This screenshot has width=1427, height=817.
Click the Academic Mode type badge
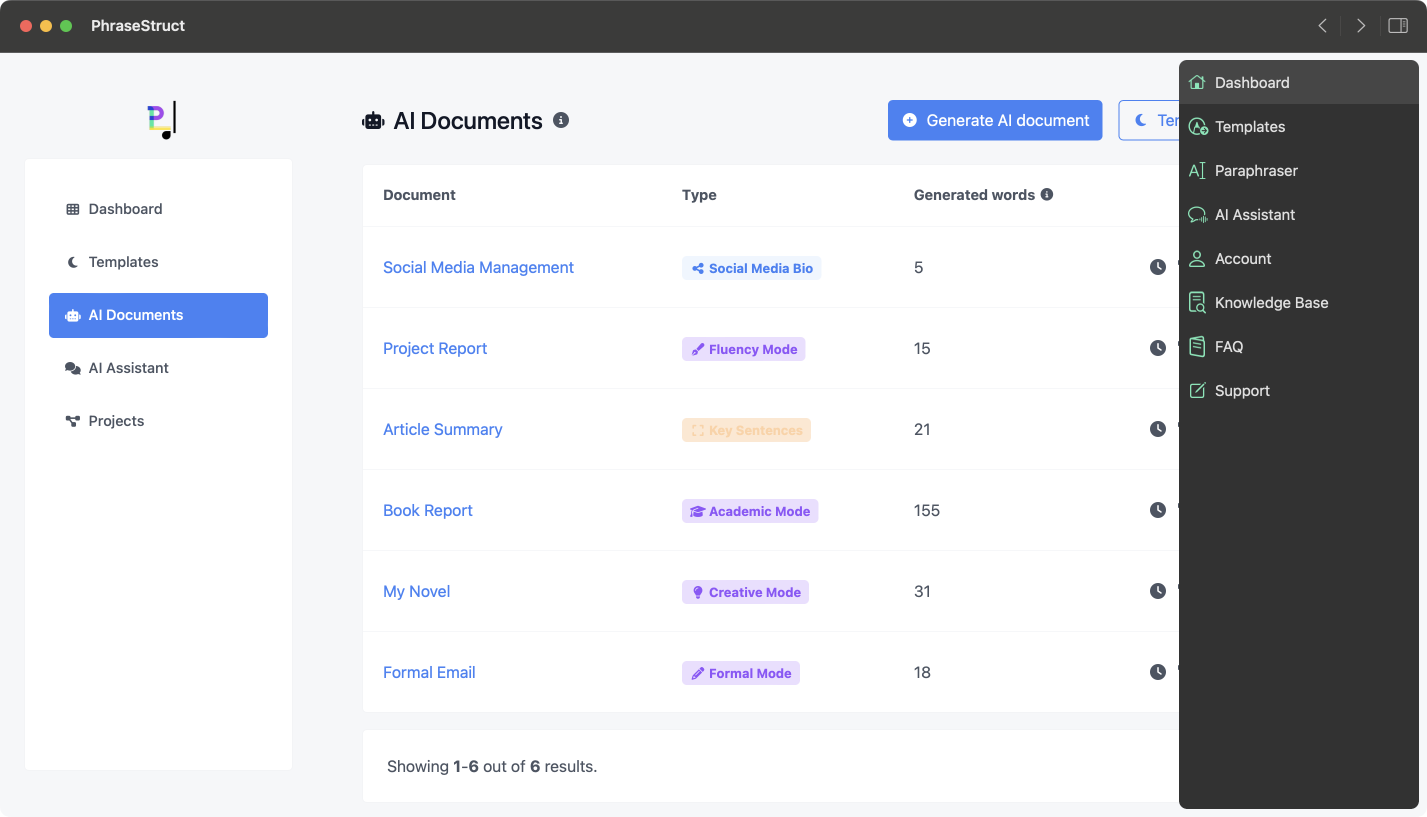point(750,511)
